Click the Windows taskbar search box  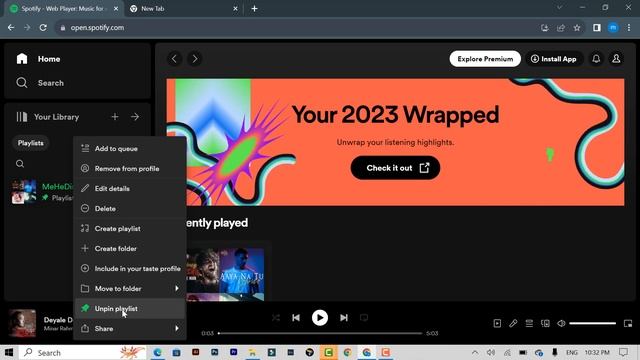[x=82, y=352]
